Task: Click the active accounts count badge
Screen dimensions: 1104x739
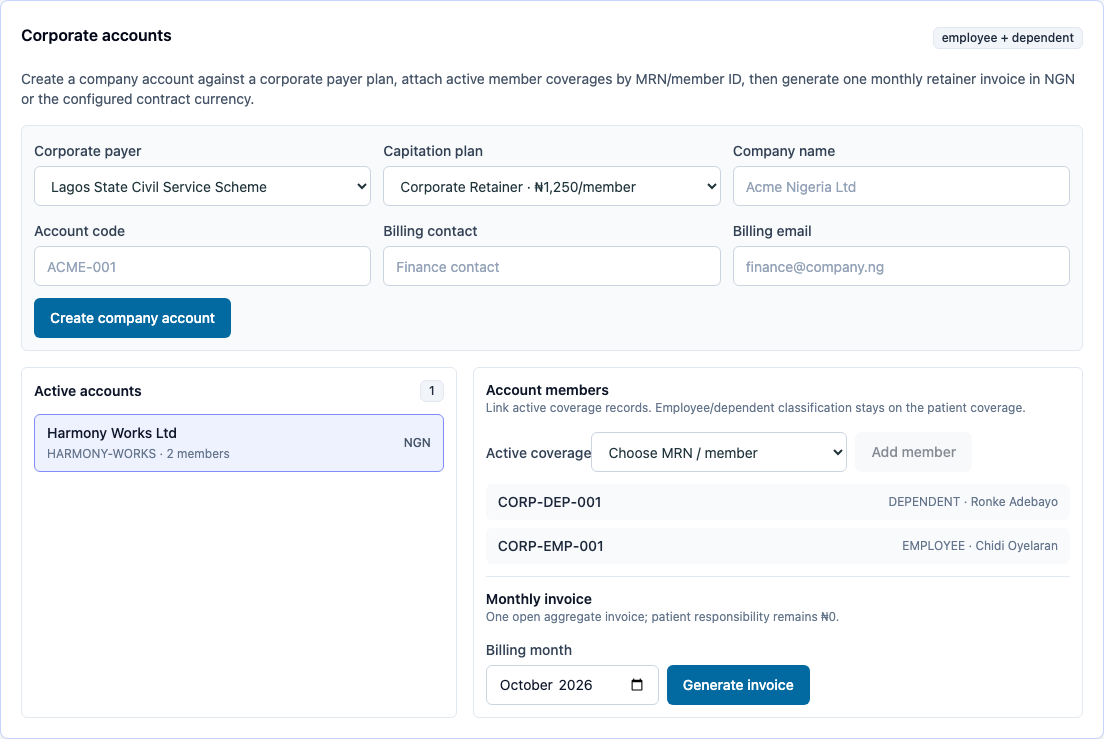Action: (432, 391)
